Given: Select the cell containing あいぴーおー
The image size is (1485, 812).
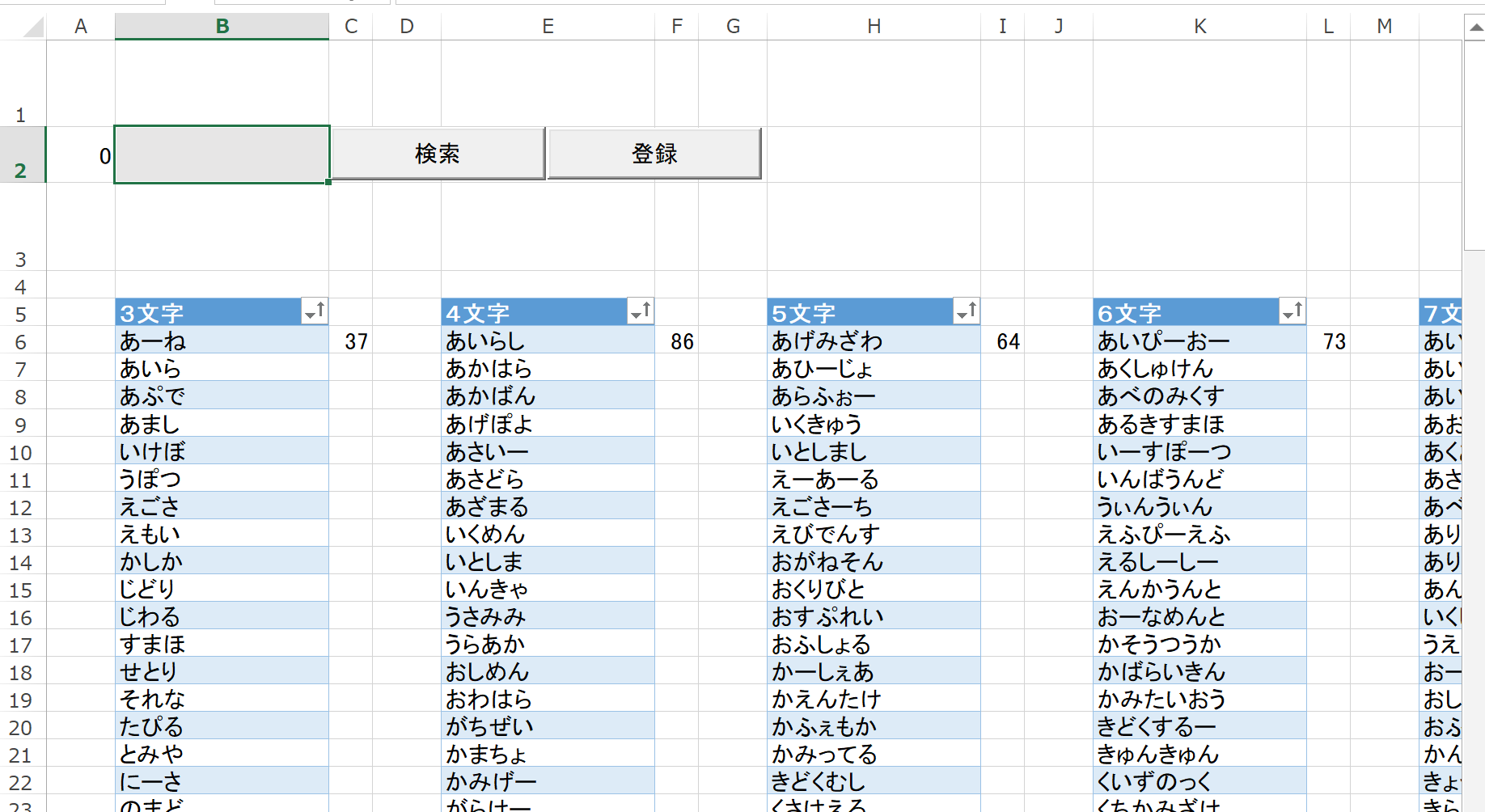Looking at the screenshot, I should coord(1199,340).
